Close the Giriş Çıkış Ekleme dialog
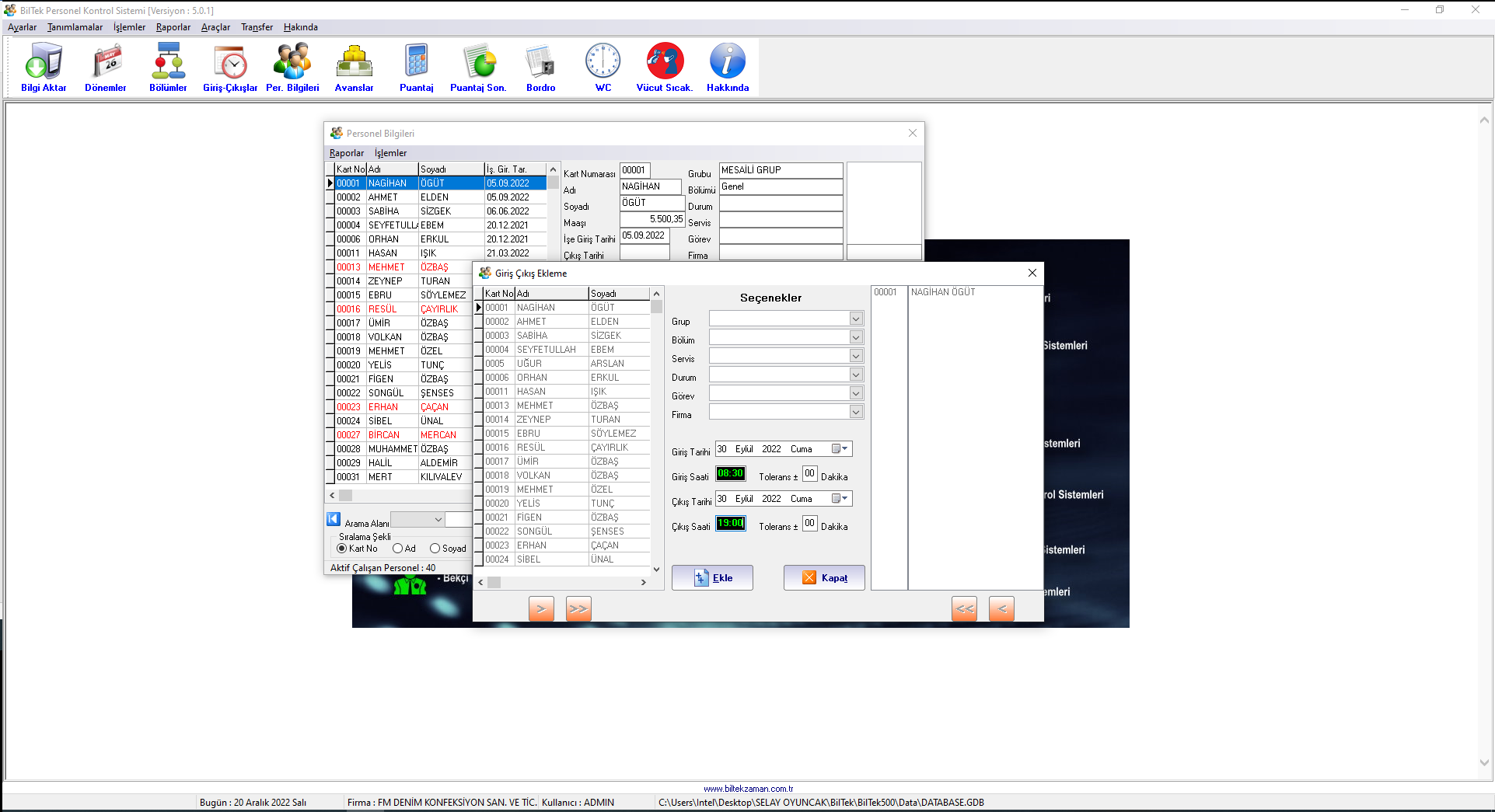Image resolution: width=1495 pixels, height=812 pixels. point(1032,273)
